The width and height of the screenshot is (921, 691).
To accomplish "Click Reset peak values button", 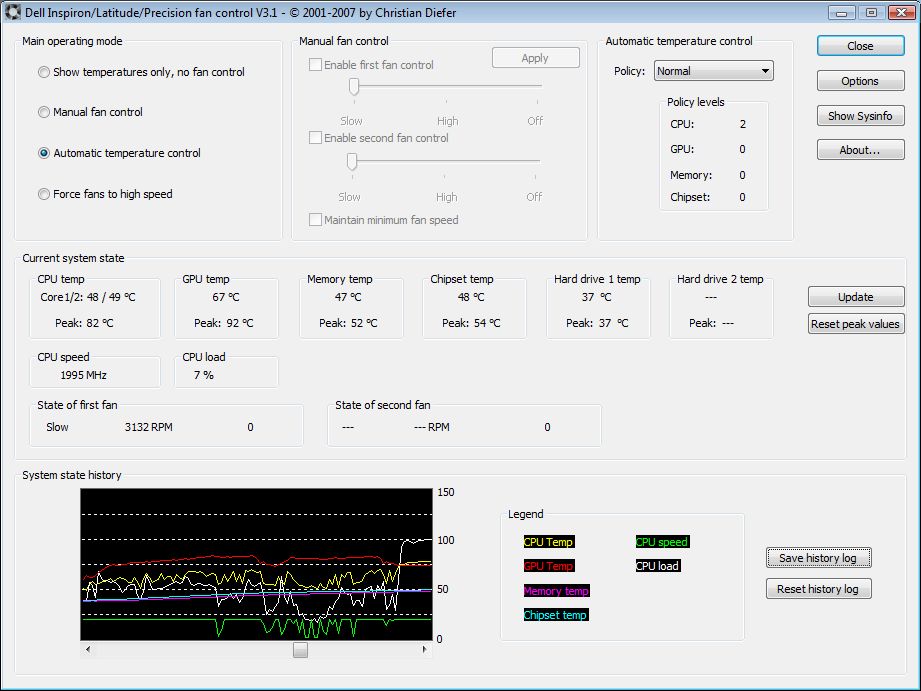I will pyautogui.click(x=856, y=324).
